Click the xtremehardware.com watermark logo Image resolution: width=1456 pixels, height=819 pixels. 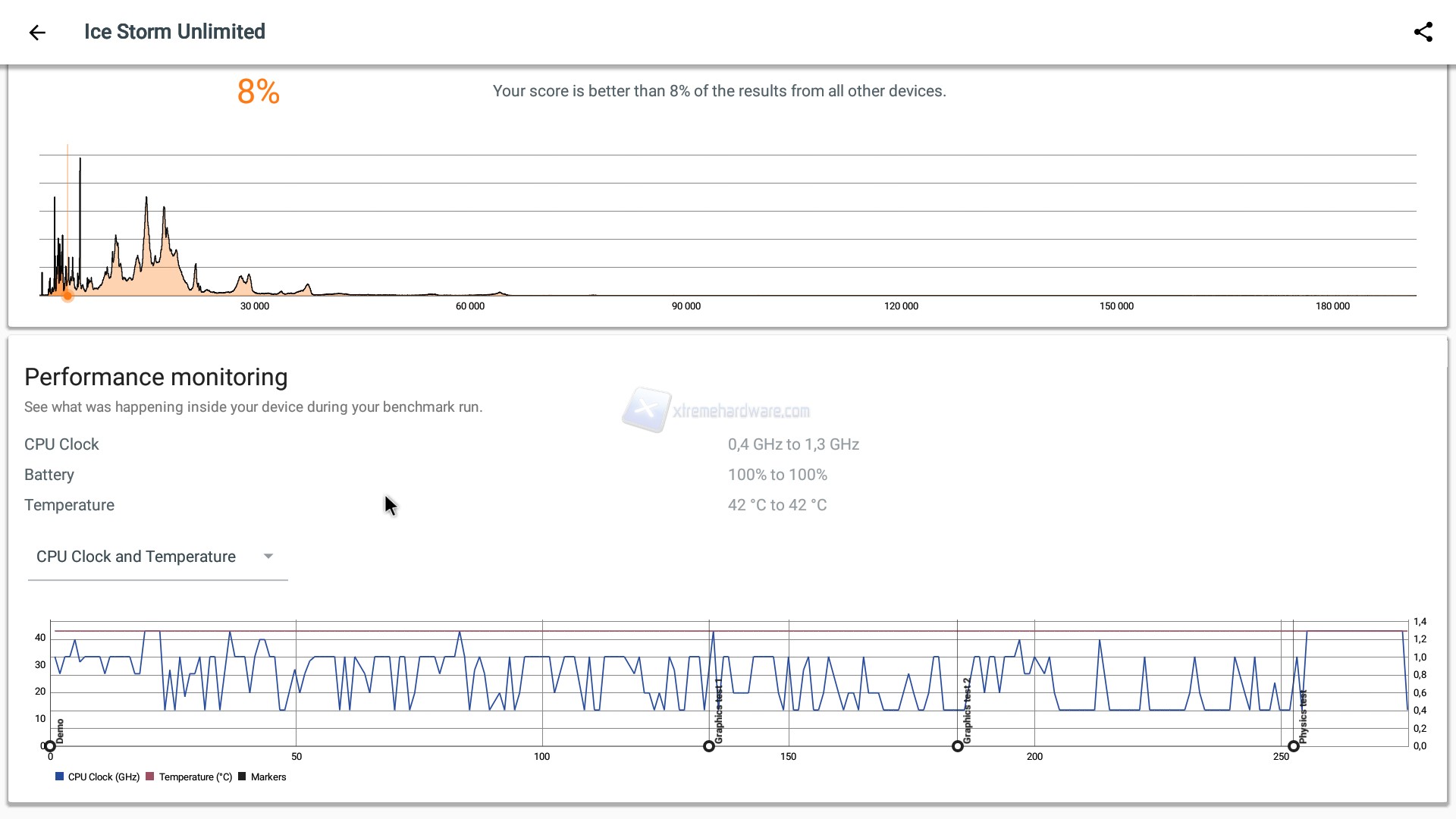[647, 409]
